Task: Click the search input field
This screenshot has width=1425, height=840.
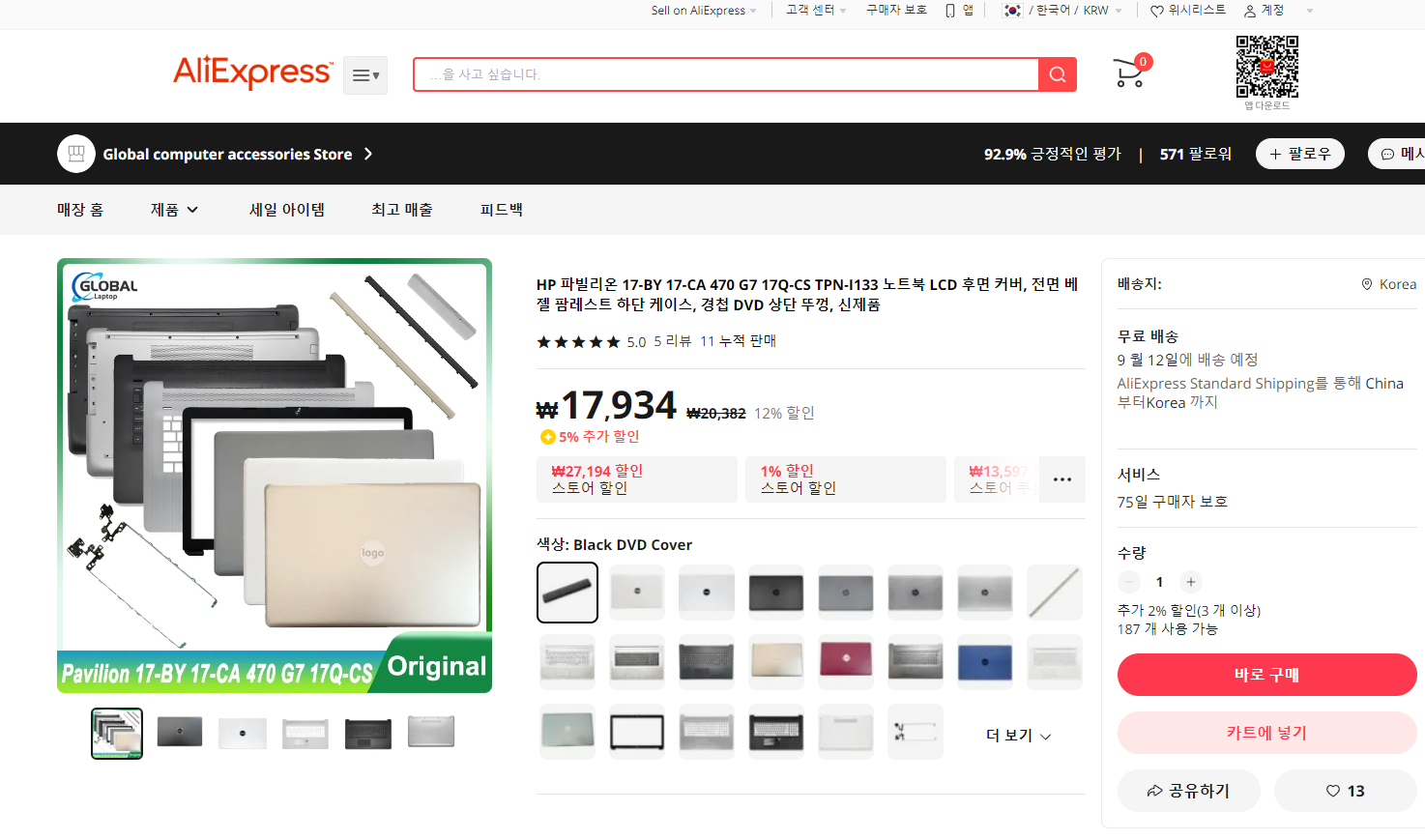Action: coord(726,74)
